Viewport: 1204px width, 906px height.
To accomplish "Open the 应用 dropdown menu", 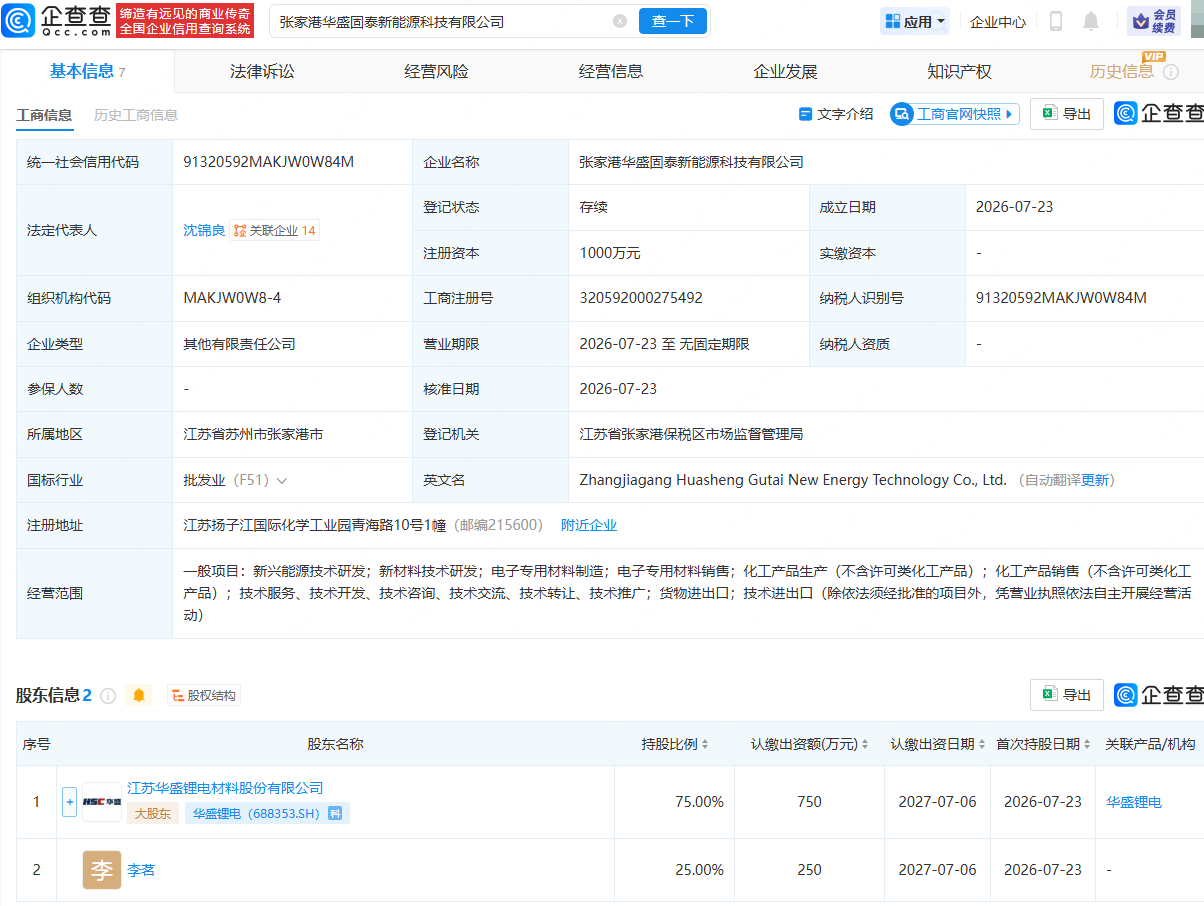I will (915, 21).
